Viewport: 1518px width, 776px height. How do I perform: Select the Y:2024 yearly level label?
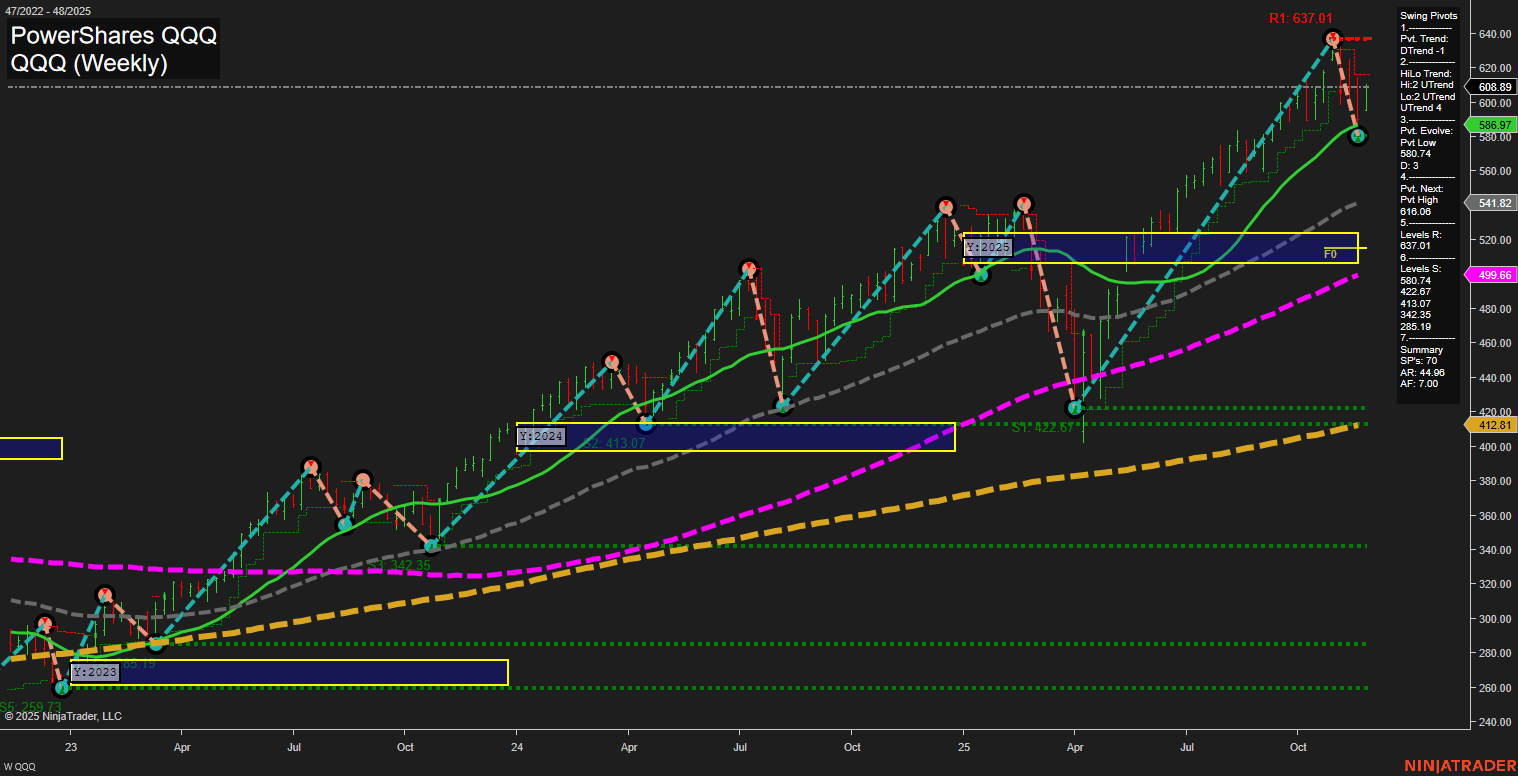coord(541,436)
